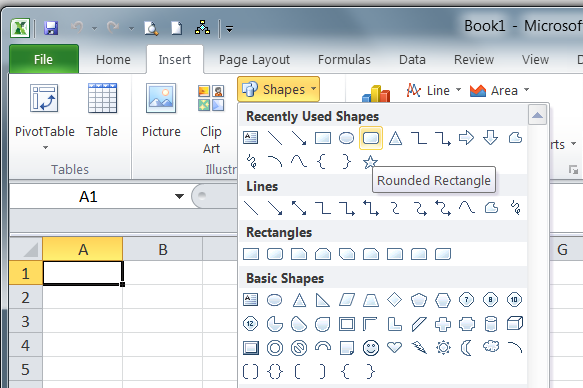Select the Can cylinder shape
The image size is (583, 388).
point(491,324)
